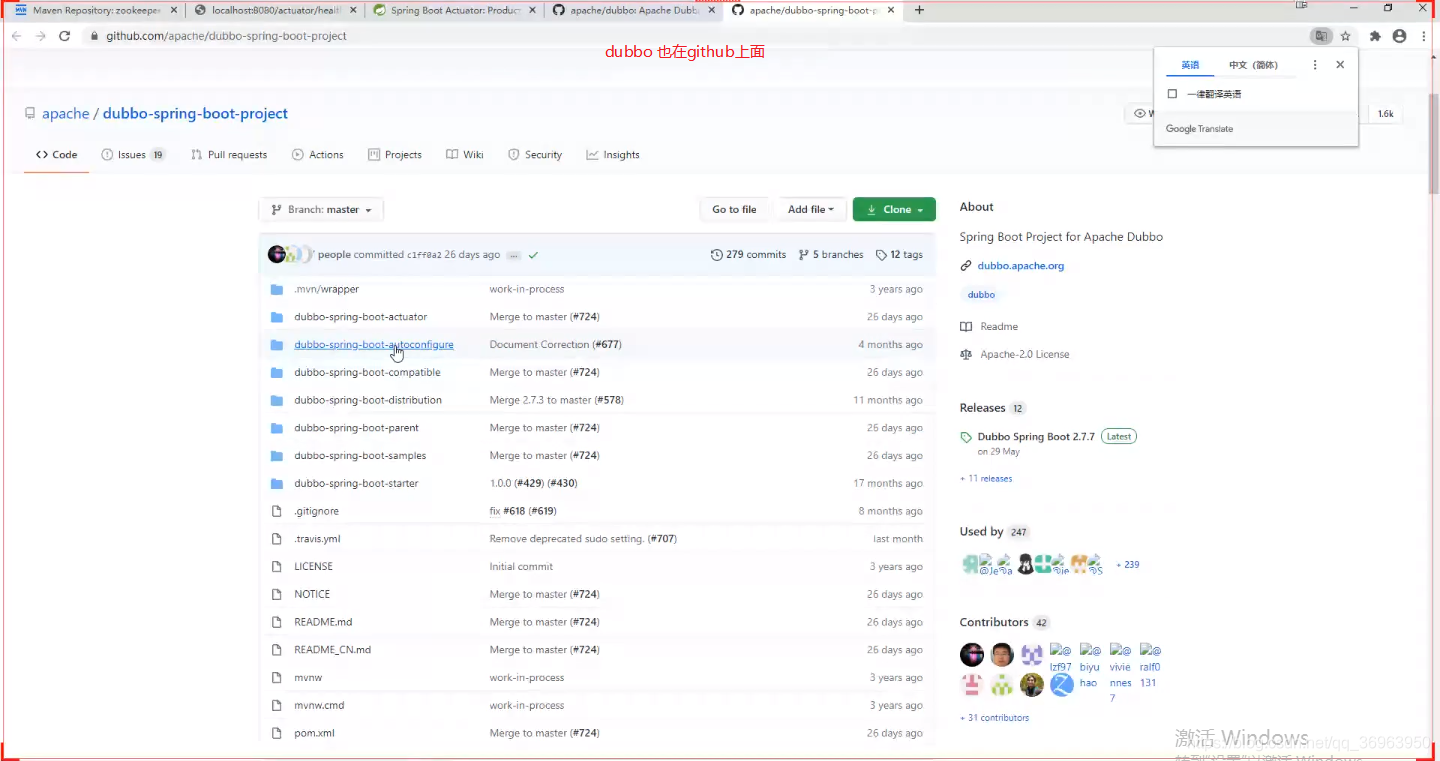The width and height of the screenshot is (1440, 761).
Task: Open the Projects tab
Action: [395, 155]
